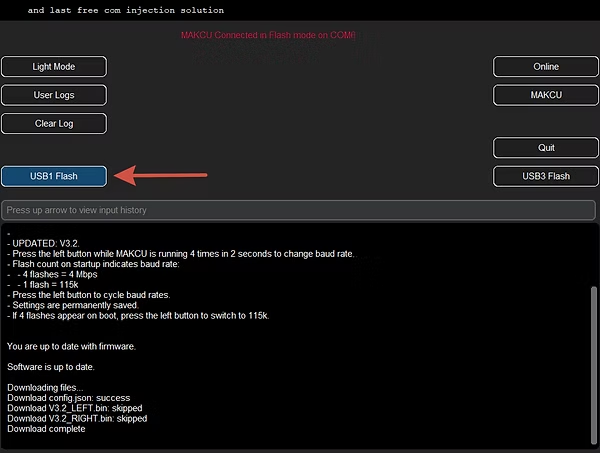
Task: Start the USB1 Flash
Action: click(54, 176)
